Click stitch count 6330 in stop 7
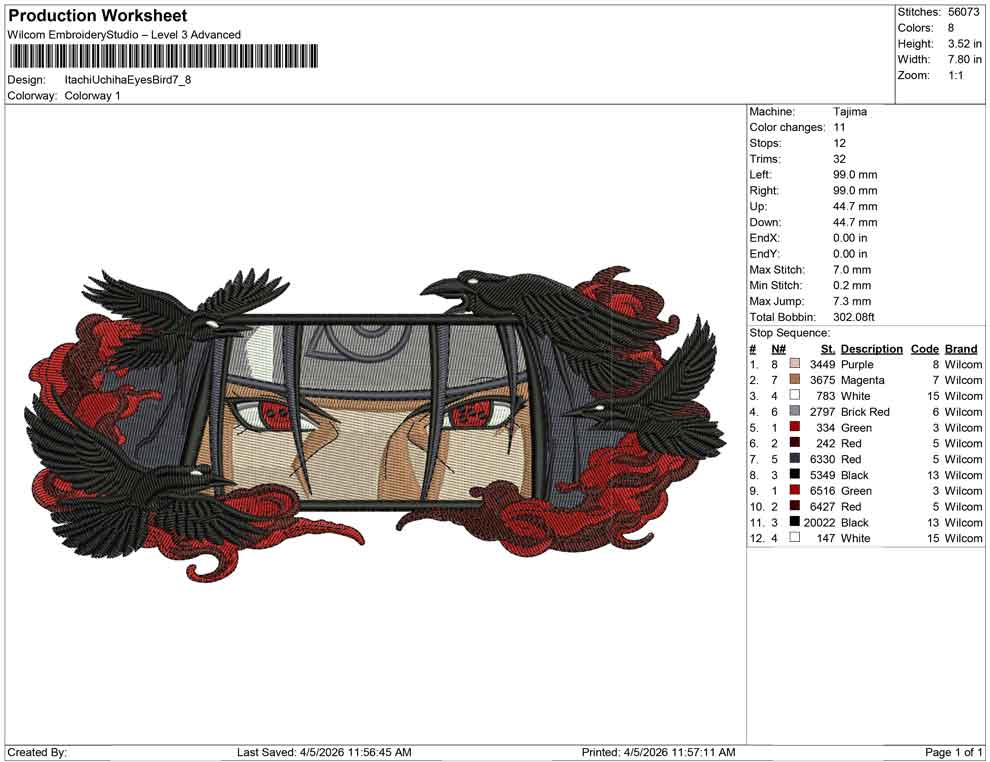990x762 pixels. coord(823,460)
